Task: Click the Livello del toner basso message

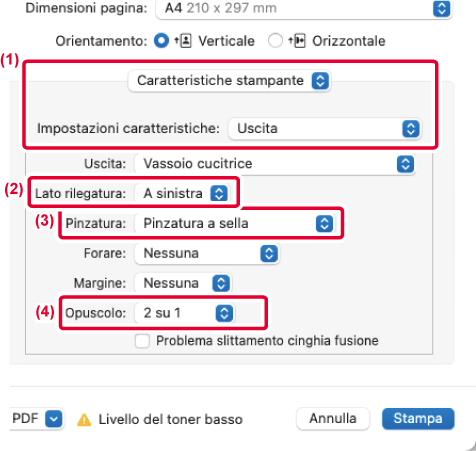Action: click(x=171, y=420)
